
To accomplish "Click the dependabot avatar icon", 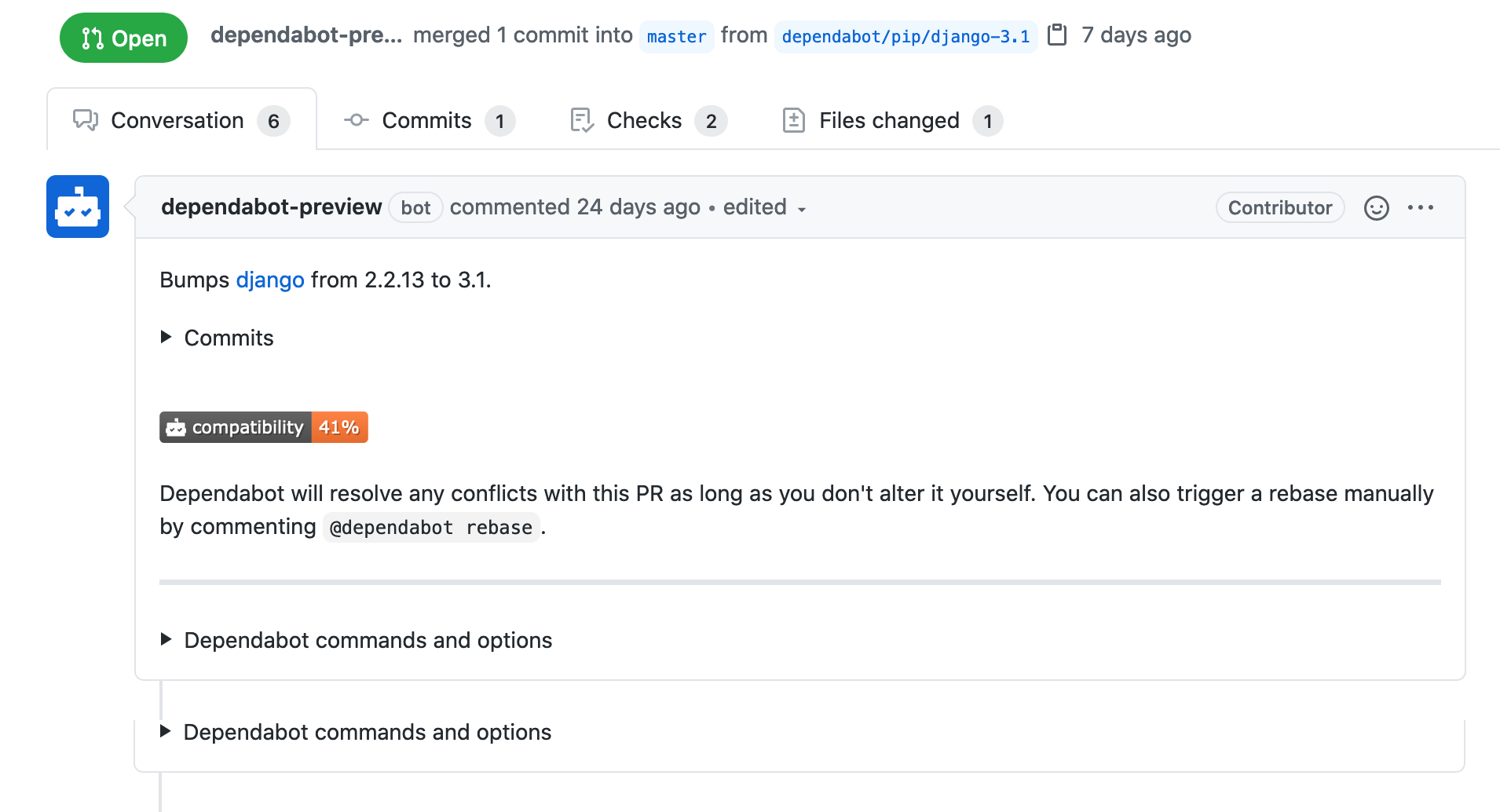I will pyautogui.click(x=78, y=207).
